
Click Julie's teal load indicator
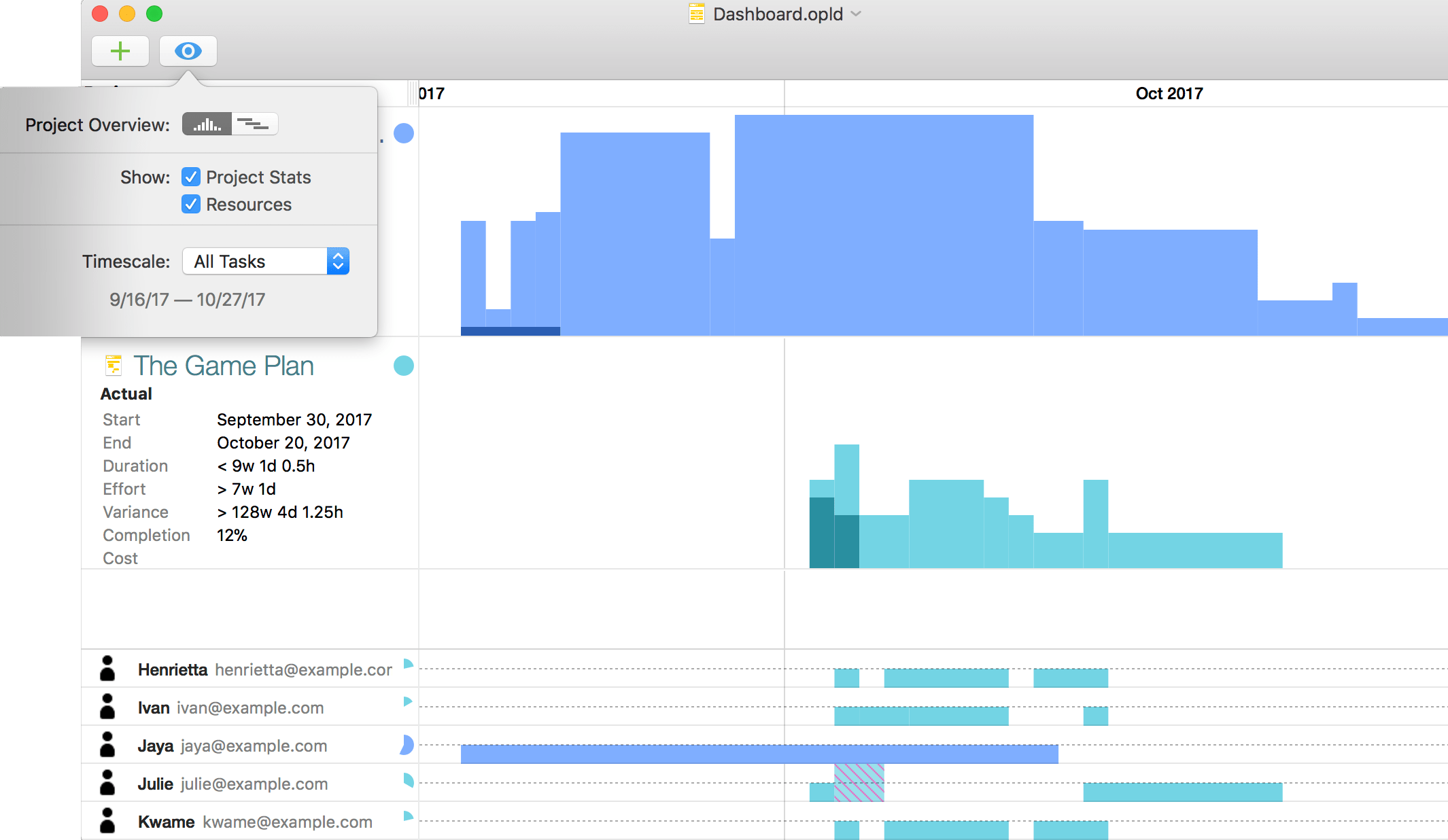click(408, 780)
